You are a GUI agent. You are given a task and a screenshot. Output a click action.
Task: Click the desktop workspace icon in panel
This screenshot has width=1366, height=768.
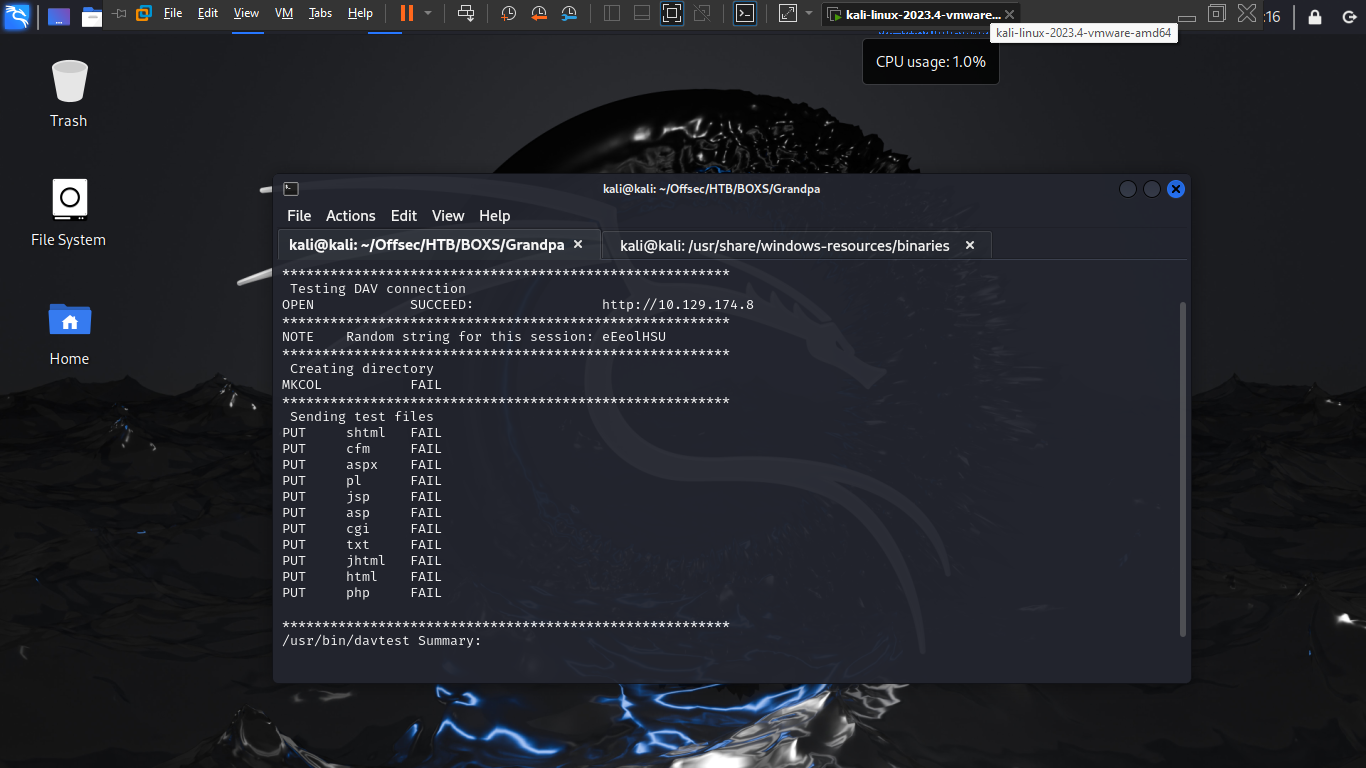tap(59, 16)
